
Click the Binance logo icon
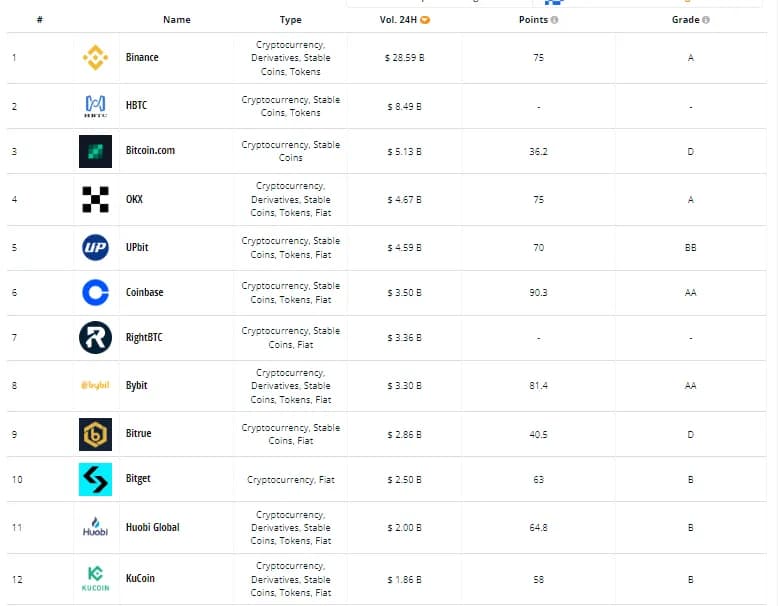point(95,58)
